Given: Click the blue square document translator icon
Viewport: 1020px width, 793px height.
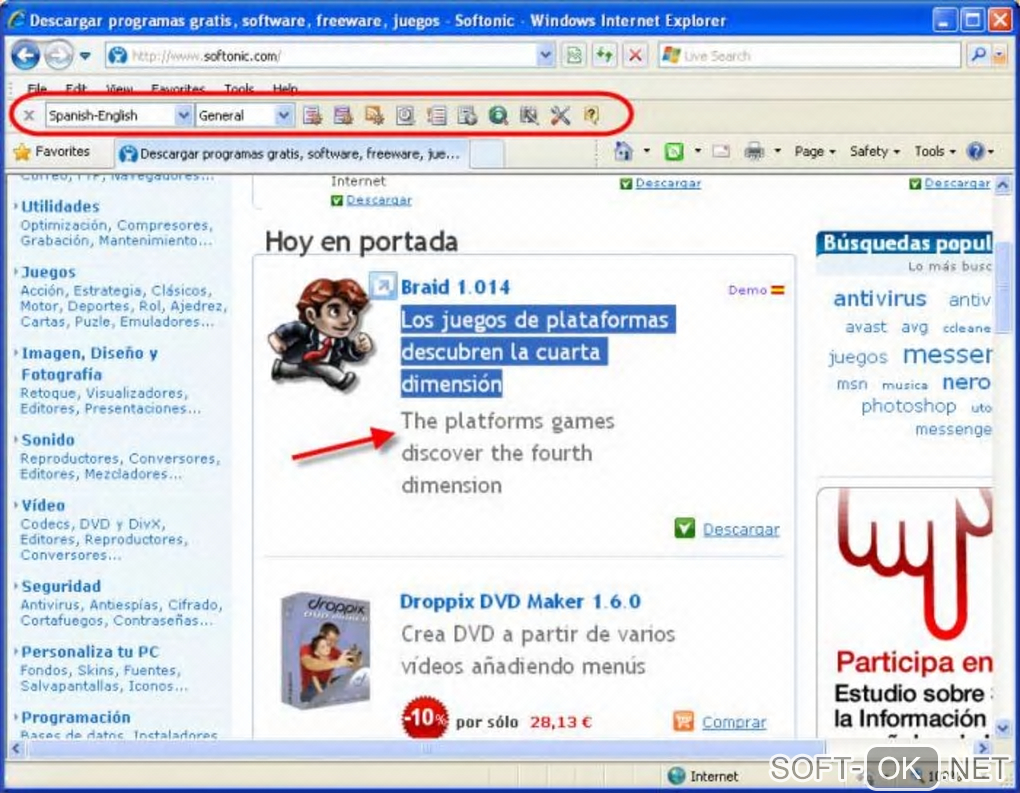Looking at the screenshot, I should tap(405, 116).
